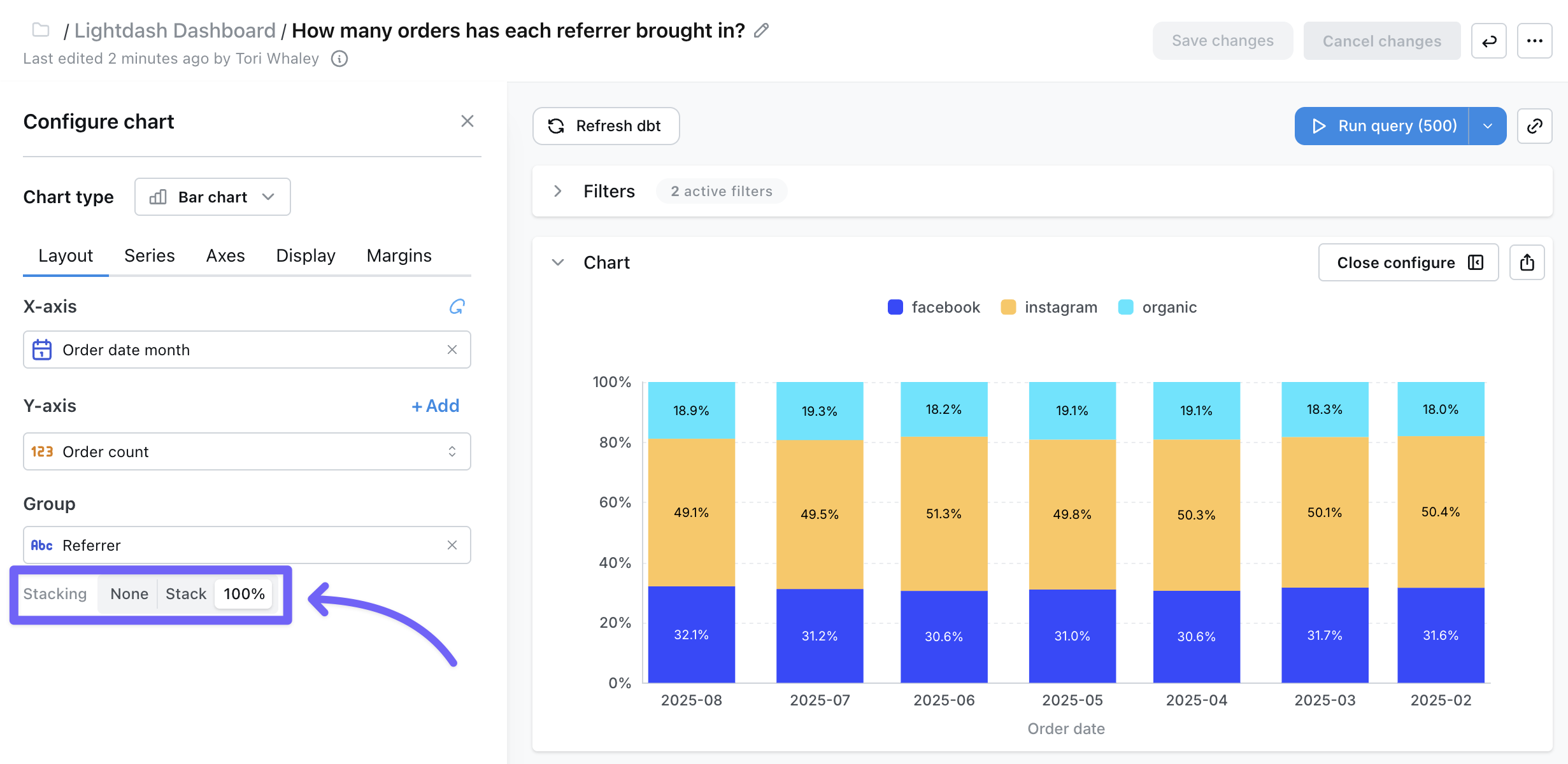This screenshot has width=1568, height=764.
Task: Remove Order date month from X-axis
Action: click(452, 350)
